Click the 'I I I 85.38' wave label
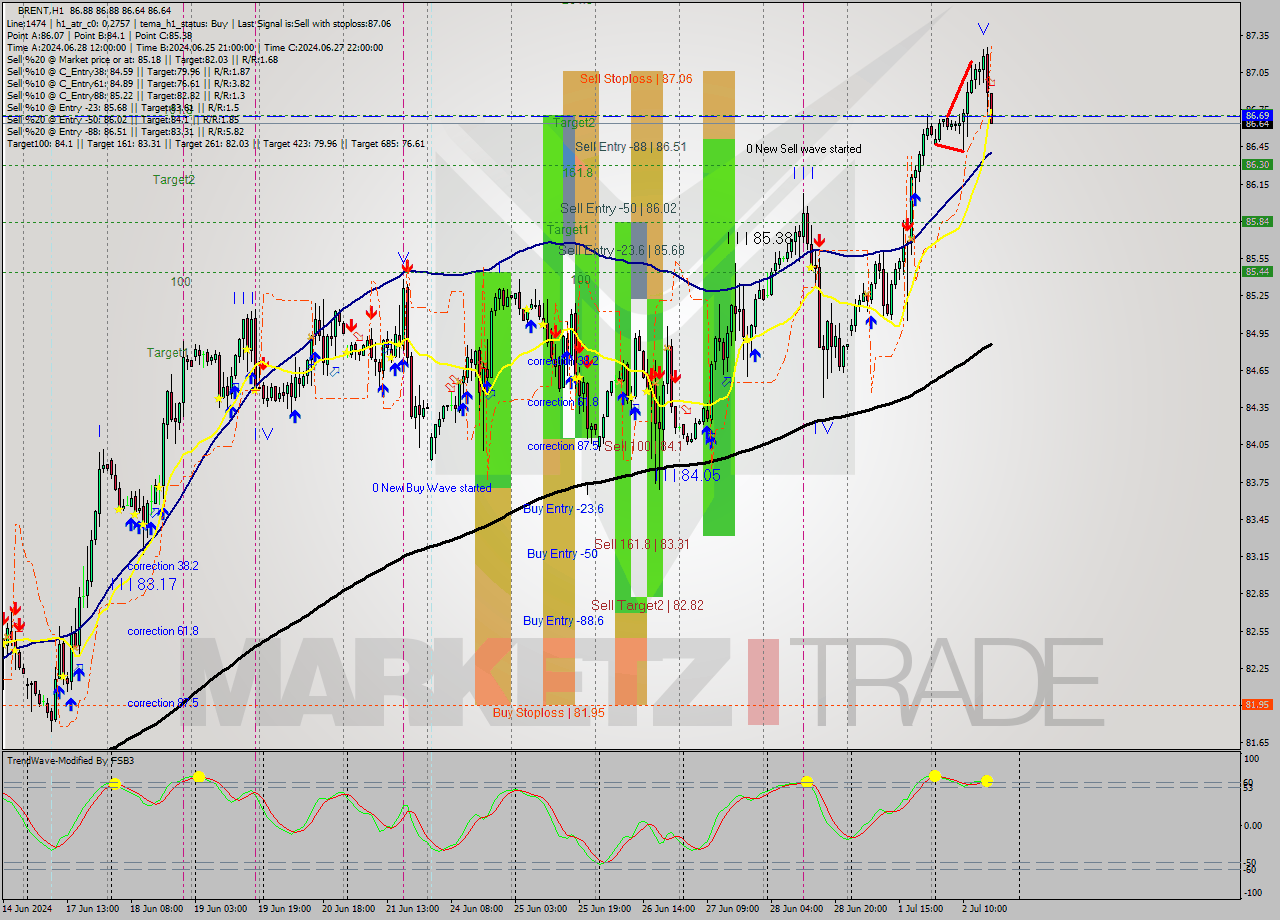 (x=761, y=238)
